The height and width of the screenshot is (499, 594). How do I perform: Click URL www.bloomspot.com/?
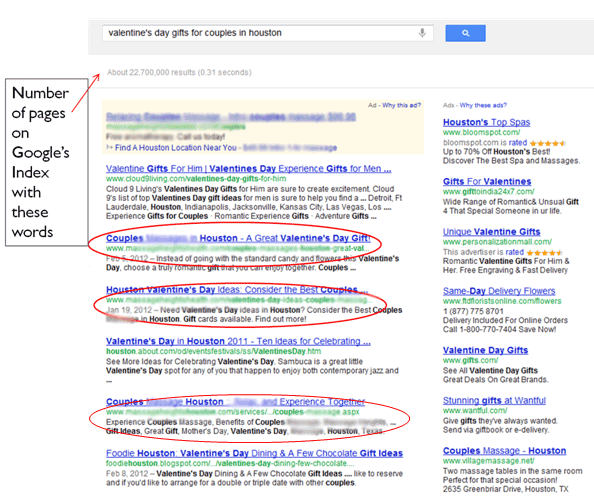[x=481, y=133]
